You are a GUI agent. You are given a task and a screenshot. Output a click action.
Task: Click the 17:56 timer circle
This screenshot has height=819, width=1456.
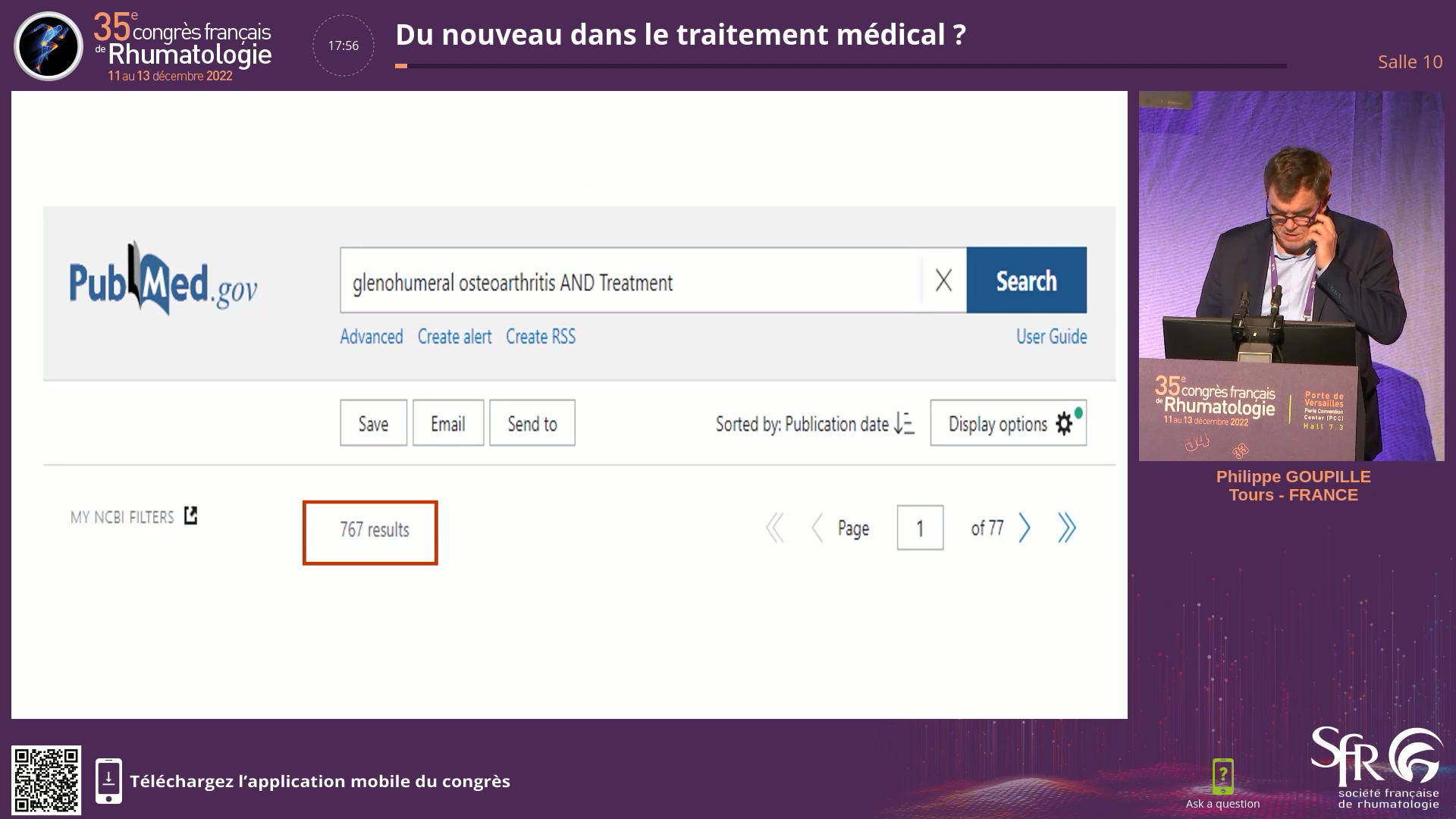(344, 45)
